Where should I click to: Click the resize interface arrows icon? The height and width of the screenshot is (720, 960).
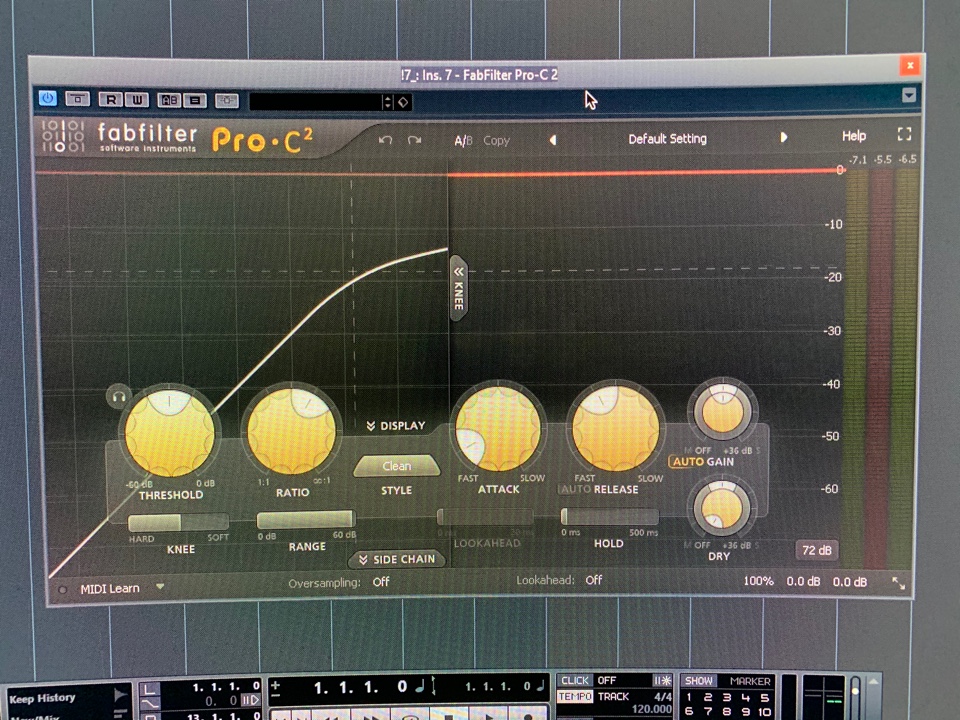[x=898, y=583]
